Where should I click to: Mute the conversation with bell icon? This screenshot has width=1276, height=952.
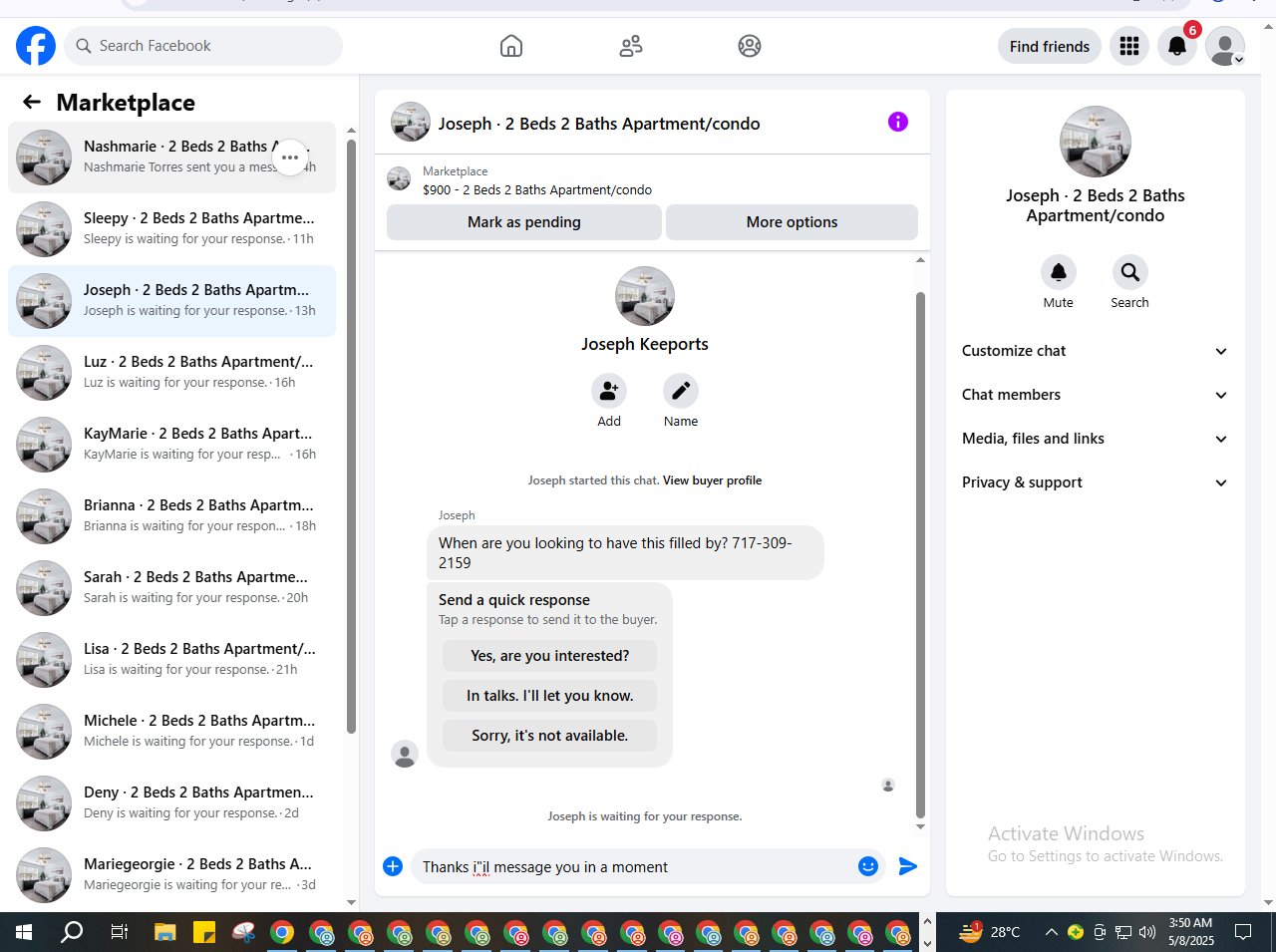[1059, 272]
